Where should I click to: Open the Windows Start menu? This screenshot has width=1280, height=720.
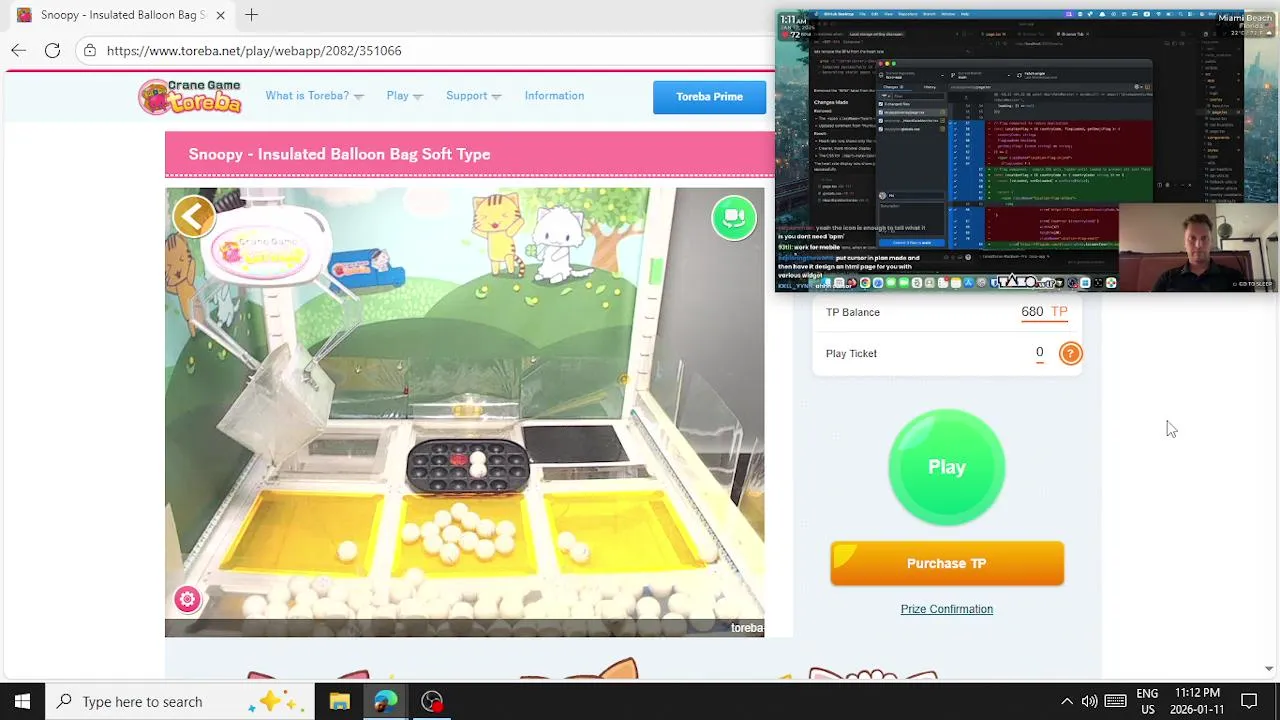[x=22, y=701]
